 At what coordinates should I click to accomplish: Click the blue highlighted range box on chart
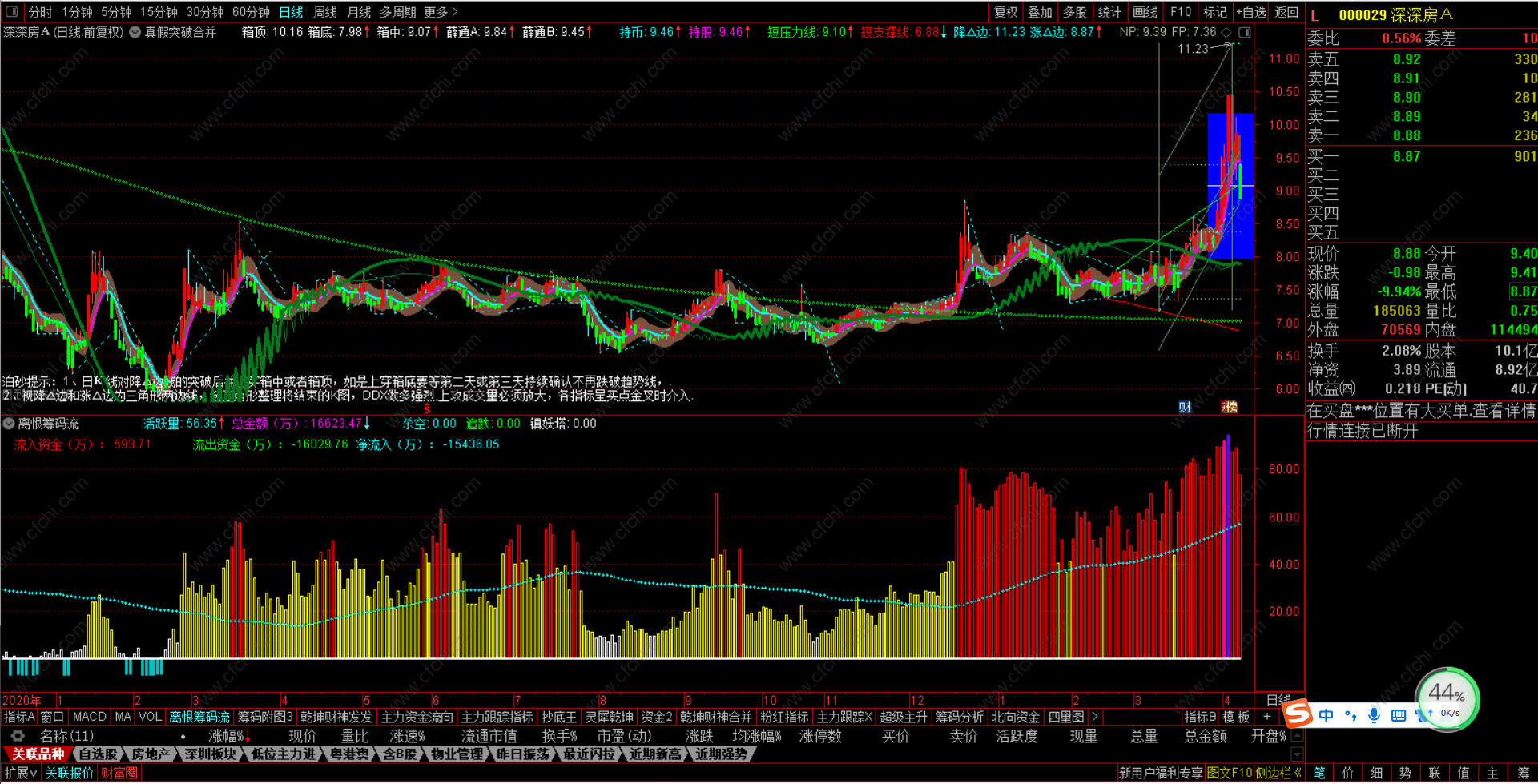(1230, 186)
